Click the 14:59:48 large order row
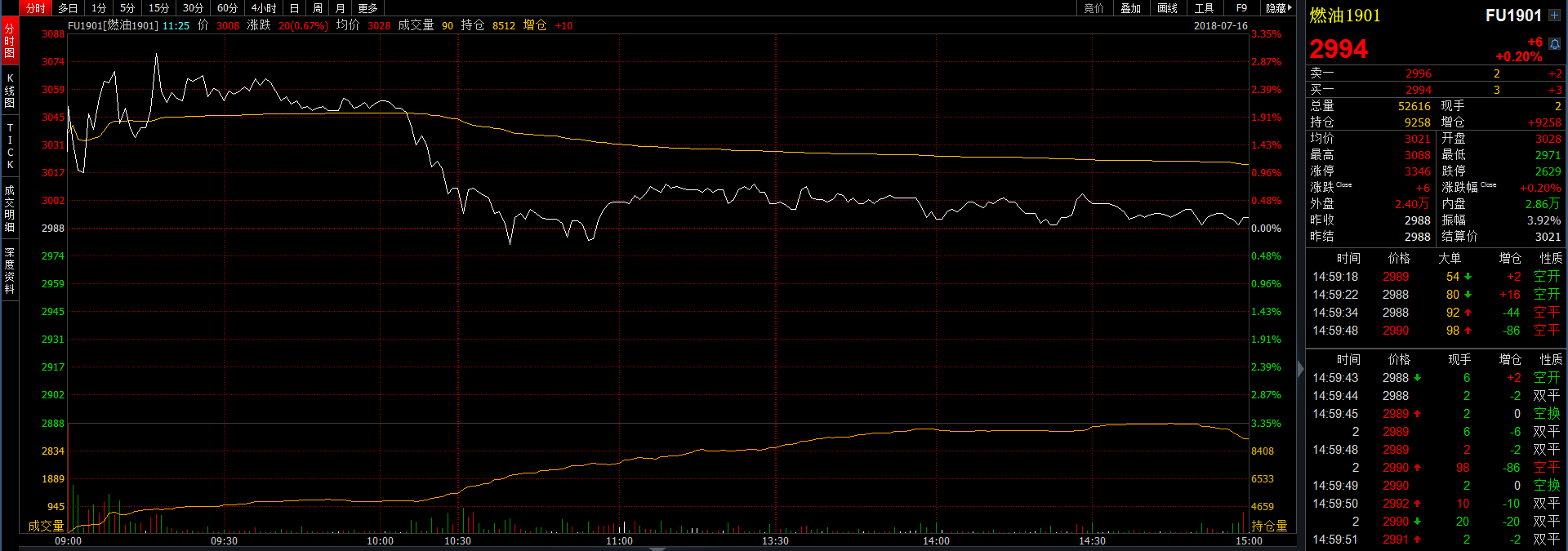 pos(1434,331)
